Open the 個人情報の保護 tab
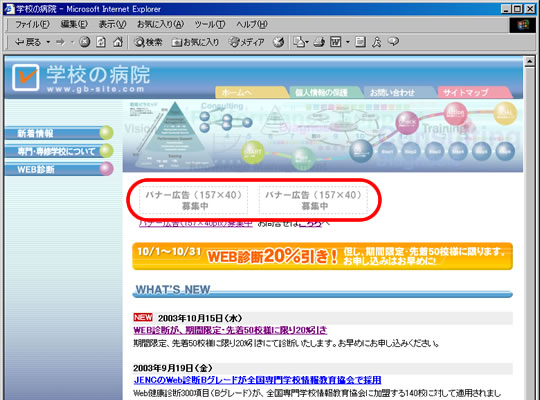Screen dimensions: 540x400 tap(325, 92)
